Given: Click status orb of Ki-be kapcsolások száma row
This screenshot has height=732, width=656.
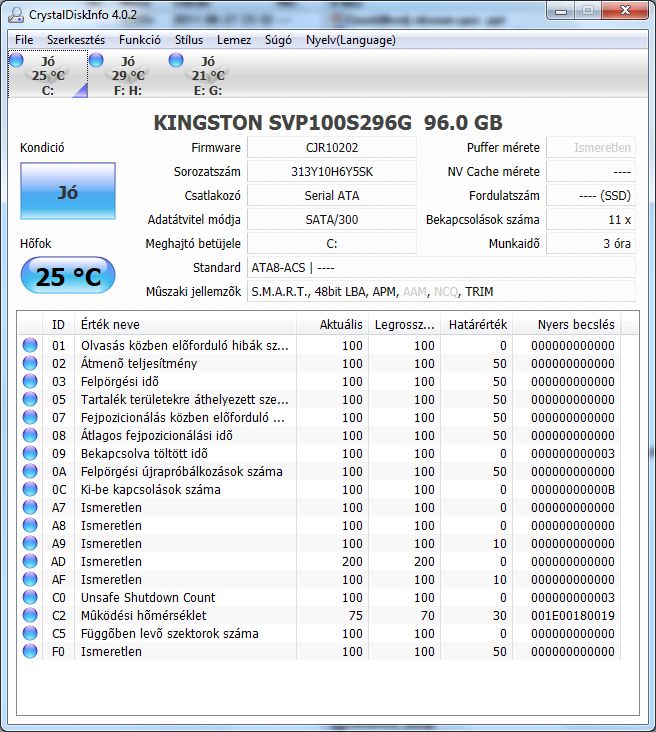Looking at the screenshot, I should 30,489.
